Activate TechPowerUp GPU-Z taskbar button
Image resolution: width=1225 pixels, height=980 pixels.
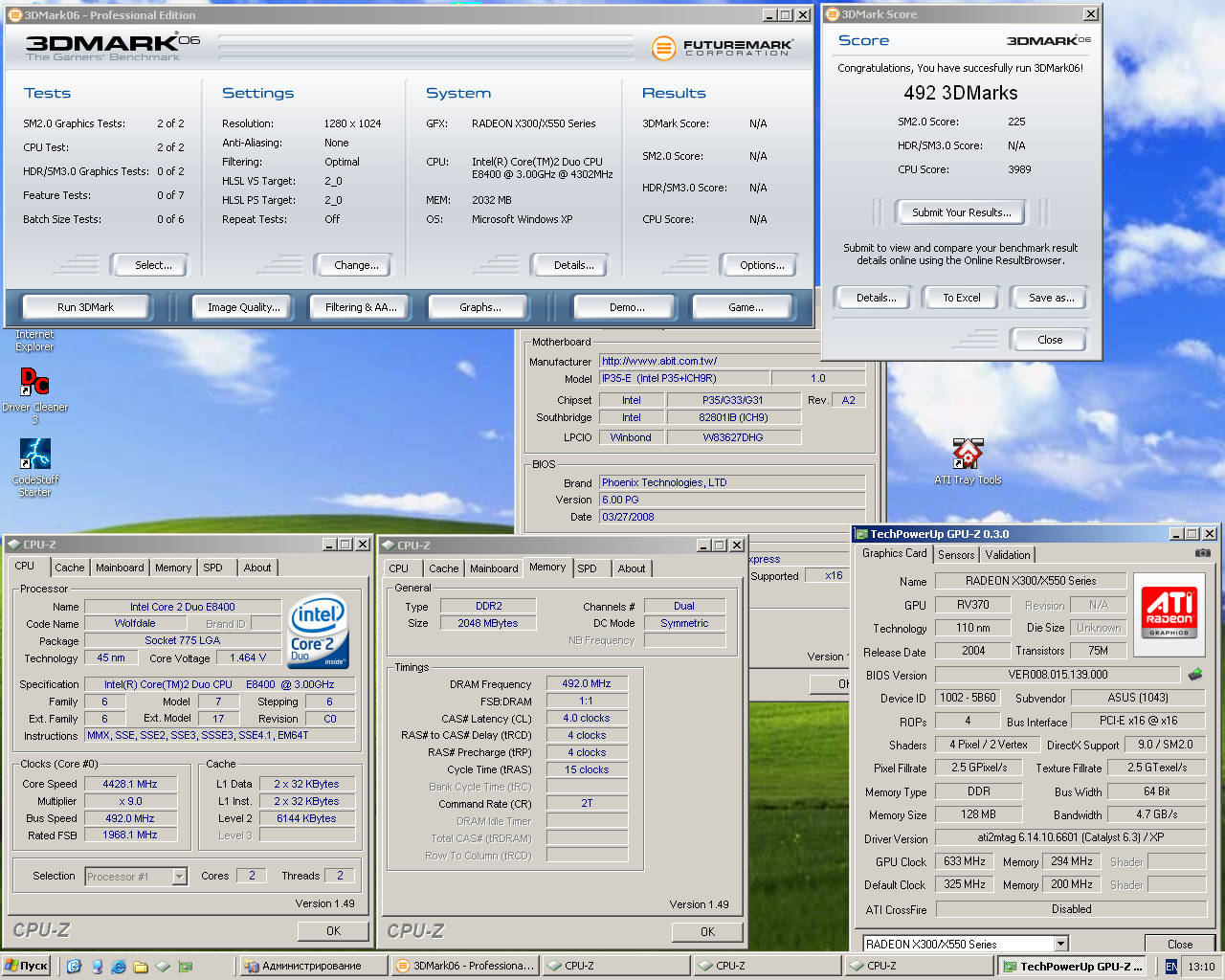(1072, 966)
